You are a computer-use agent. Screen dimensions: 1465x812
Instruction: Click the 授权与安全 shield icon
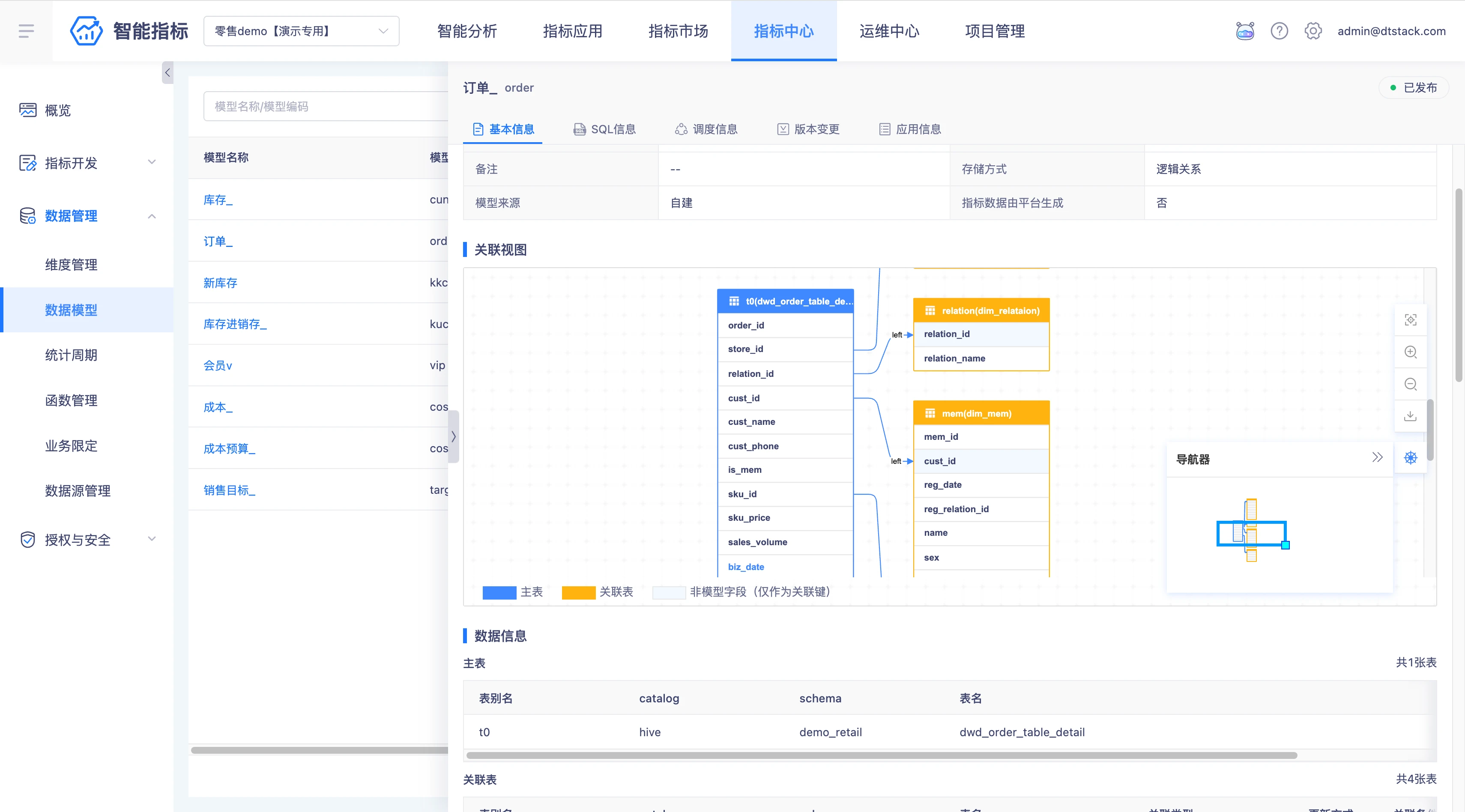coord(27,540)
